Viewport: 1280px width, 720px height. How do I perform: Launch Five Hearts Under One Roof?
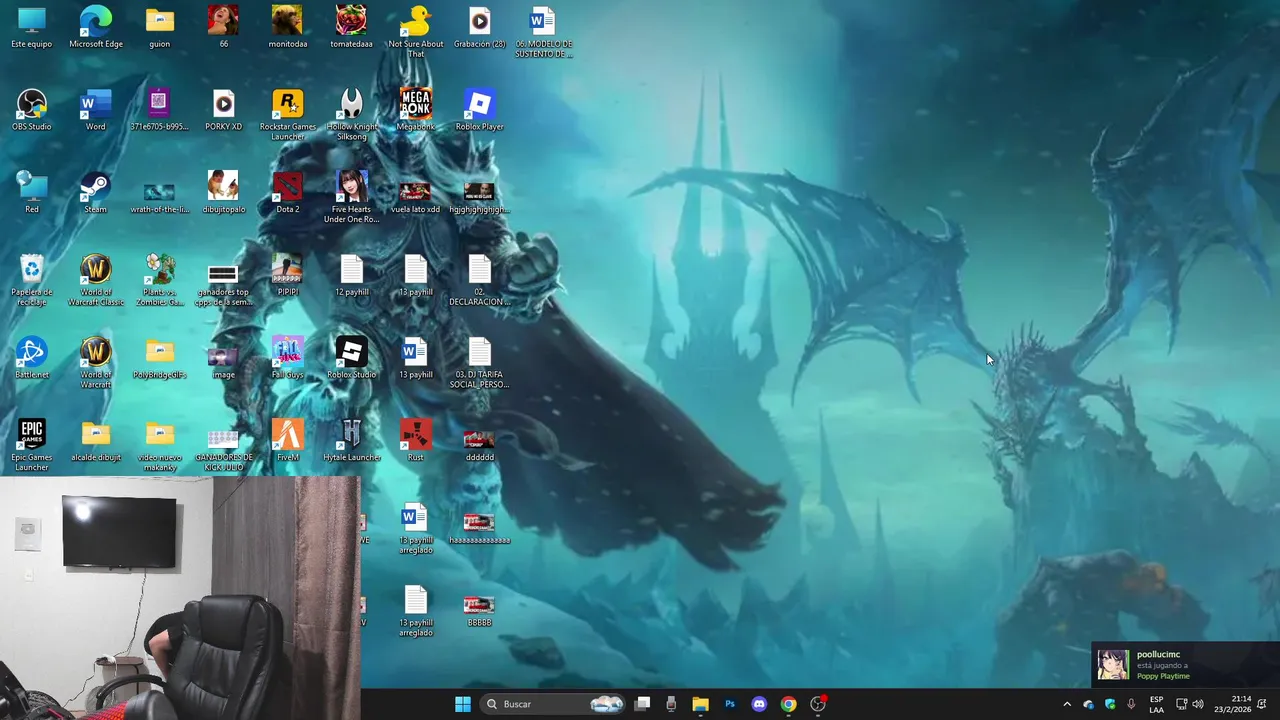point(352,197)
